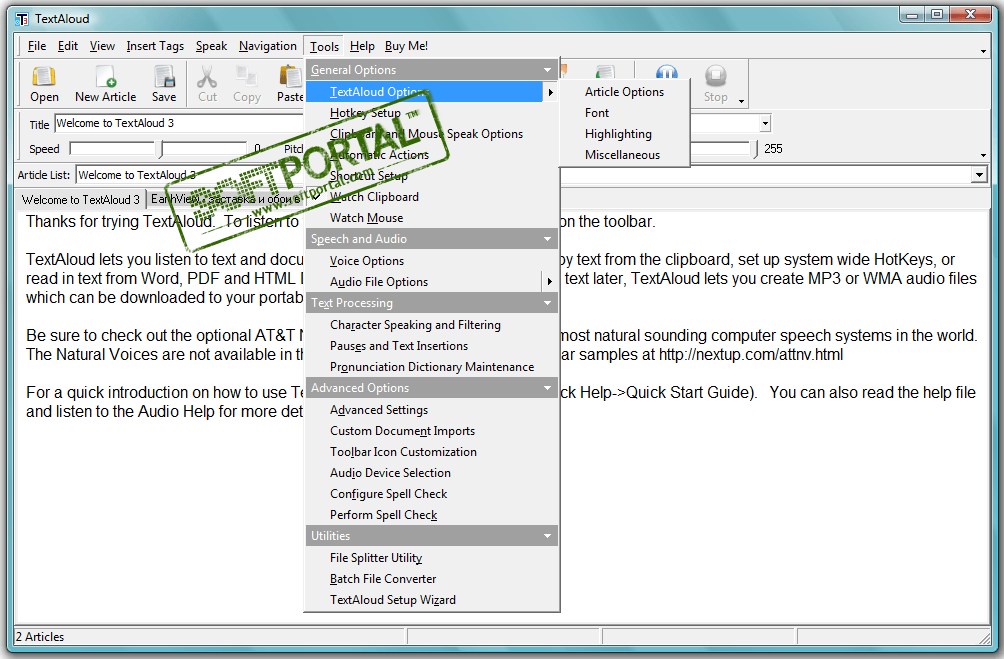1004x659 pixels.
Task: Open the Article List dropdown arrow
Action: pos(979,175)
